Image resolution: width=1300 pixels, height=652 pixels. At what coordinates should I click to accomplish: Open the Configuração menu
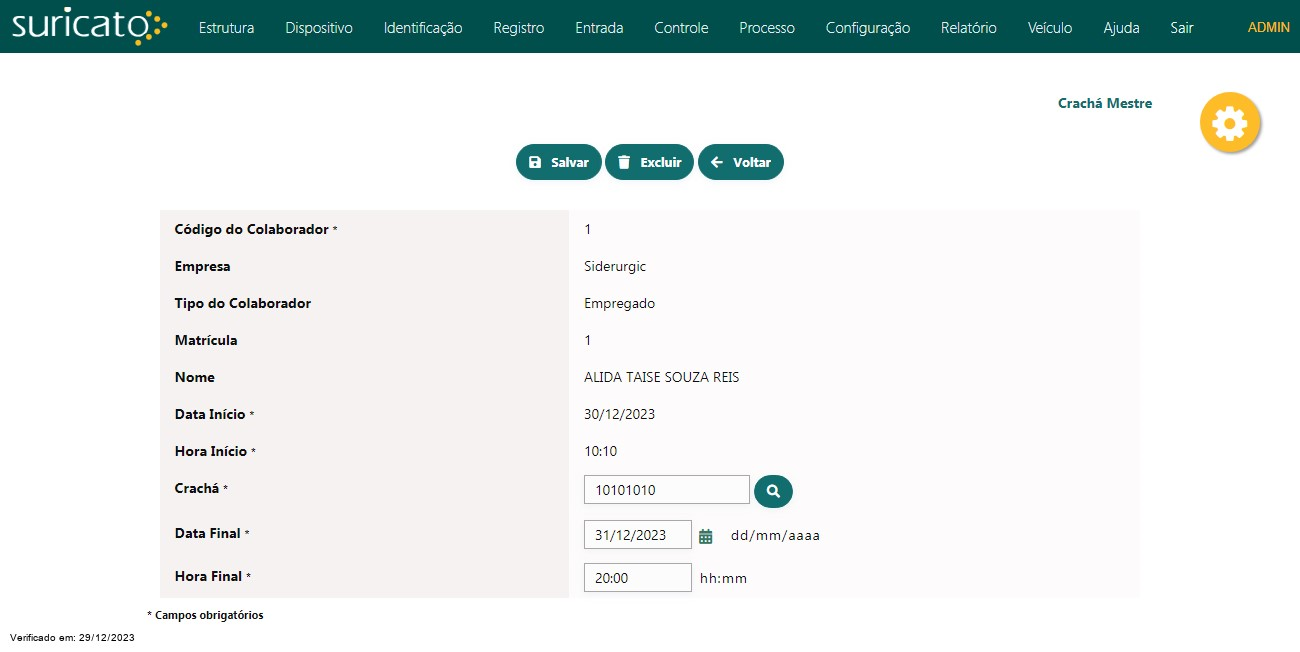coord(867,28)
